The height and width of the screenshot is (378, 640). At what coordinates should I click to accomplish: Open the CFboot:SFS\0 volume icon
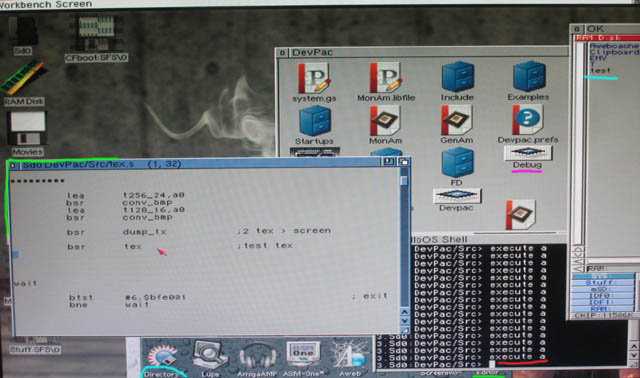click(96, 39)
